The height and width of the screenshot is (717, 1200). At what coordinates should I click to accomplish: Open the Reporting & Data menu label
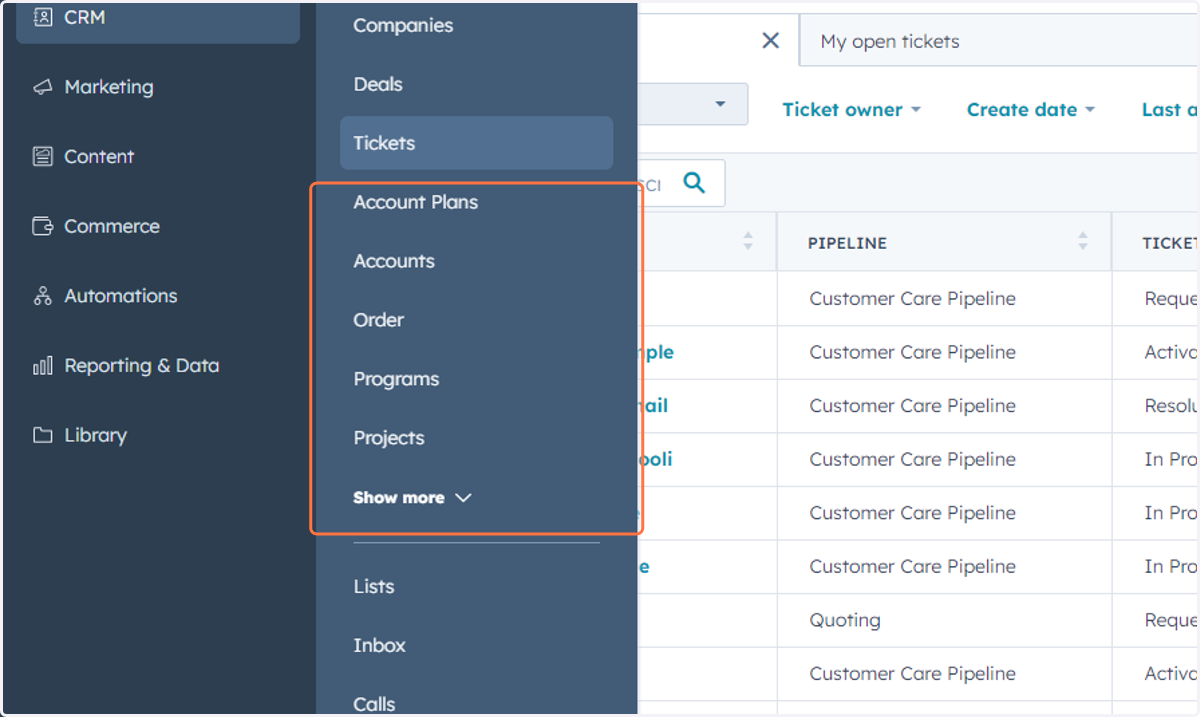click(x=142, y=366)
